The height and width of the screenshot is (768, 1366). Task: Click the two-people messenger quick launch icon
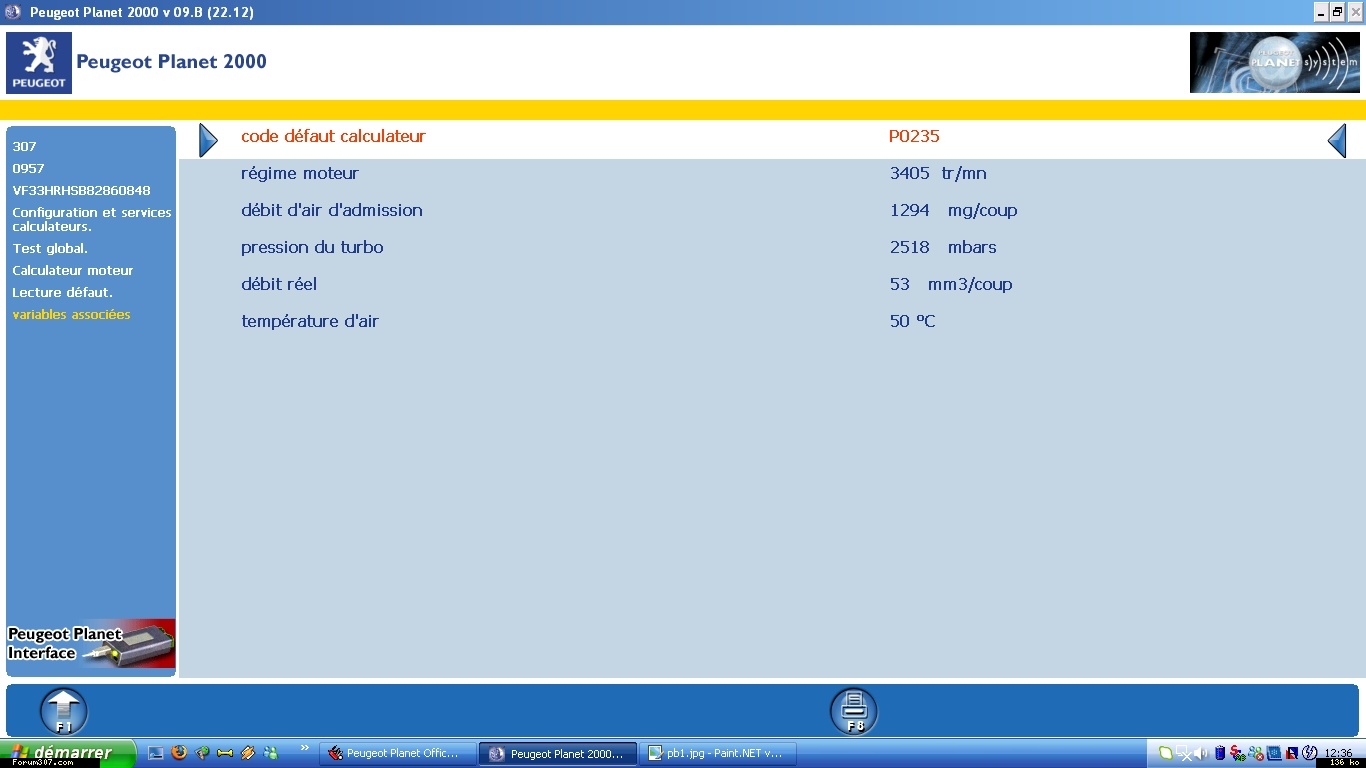pyautogui.click(x=271, y=753)
